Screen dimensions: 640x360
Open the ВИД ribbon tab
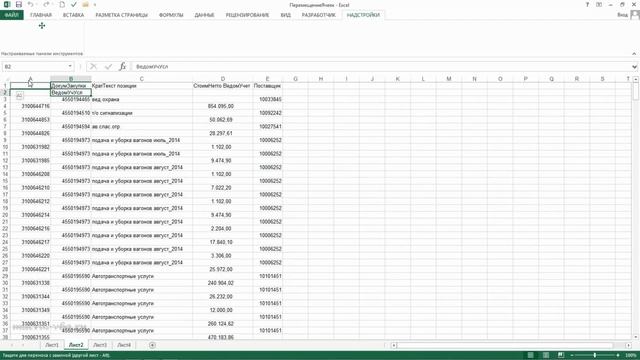click(286, 15)
